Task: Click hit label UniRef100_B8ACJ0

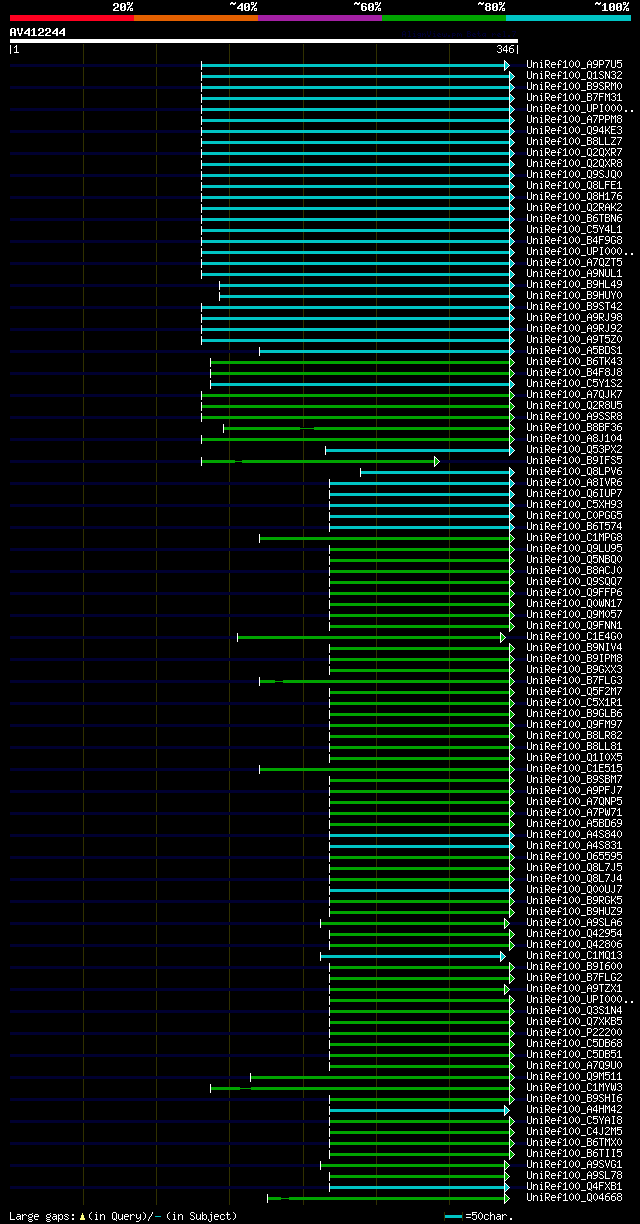Action: 574,570
